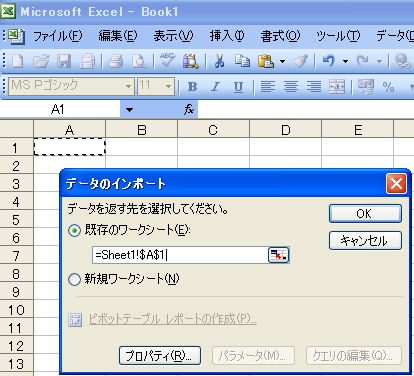Open the 編集(E) menu
Viewport: 414px width, 376px height.
pos(118,36)
